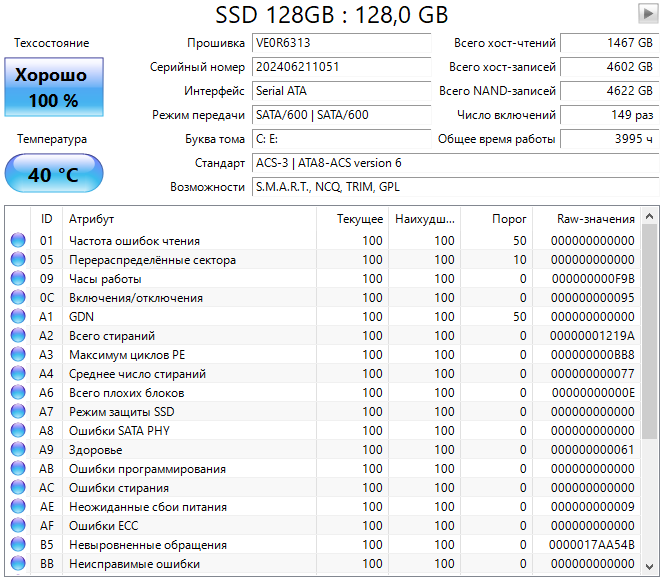667x580 pixels.
Task: Click the status circle for Ошибки ECC
Action: pyautogui.click(x=18, y=526)
